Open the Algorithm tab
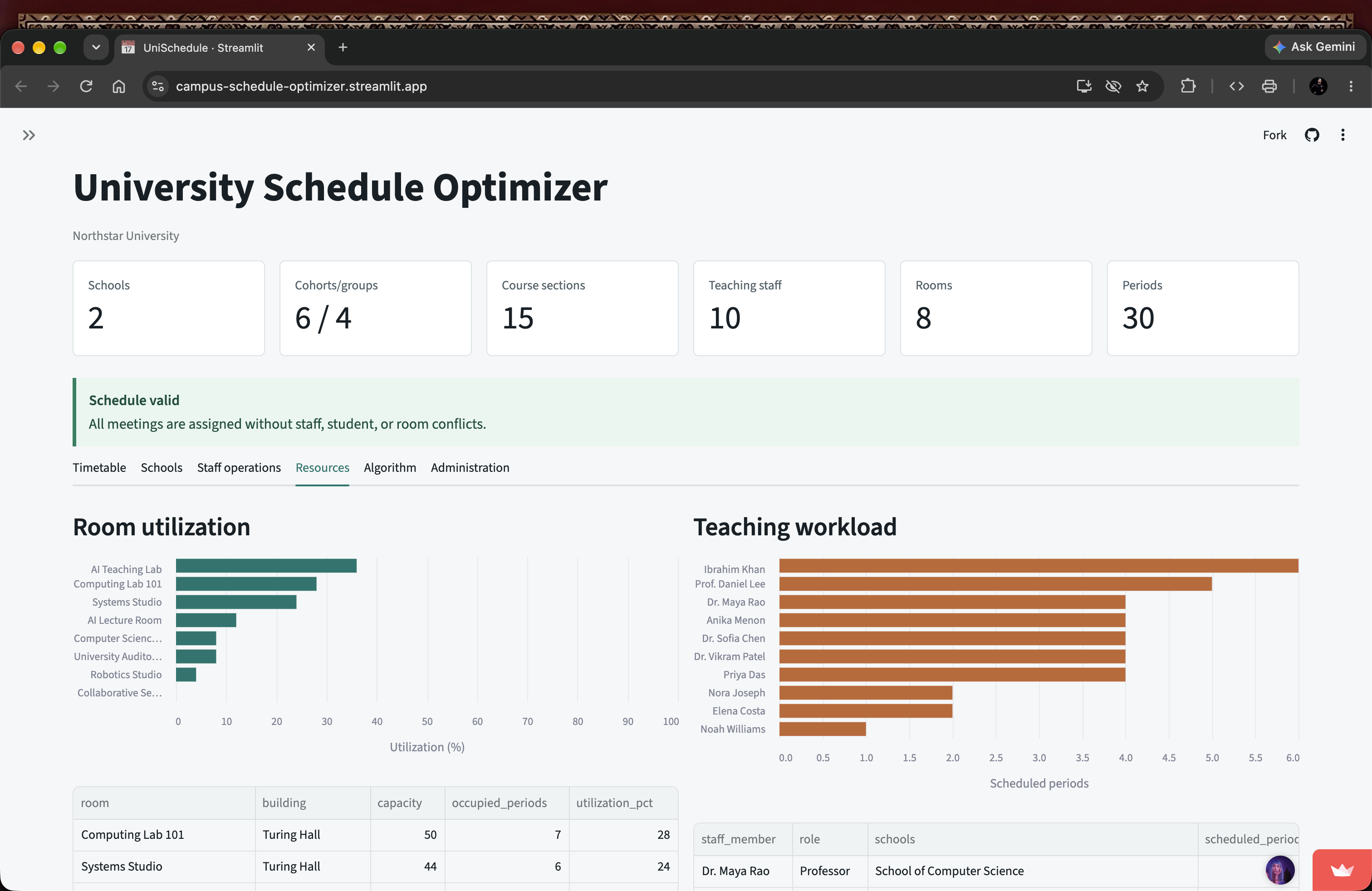 pos(390,467)
